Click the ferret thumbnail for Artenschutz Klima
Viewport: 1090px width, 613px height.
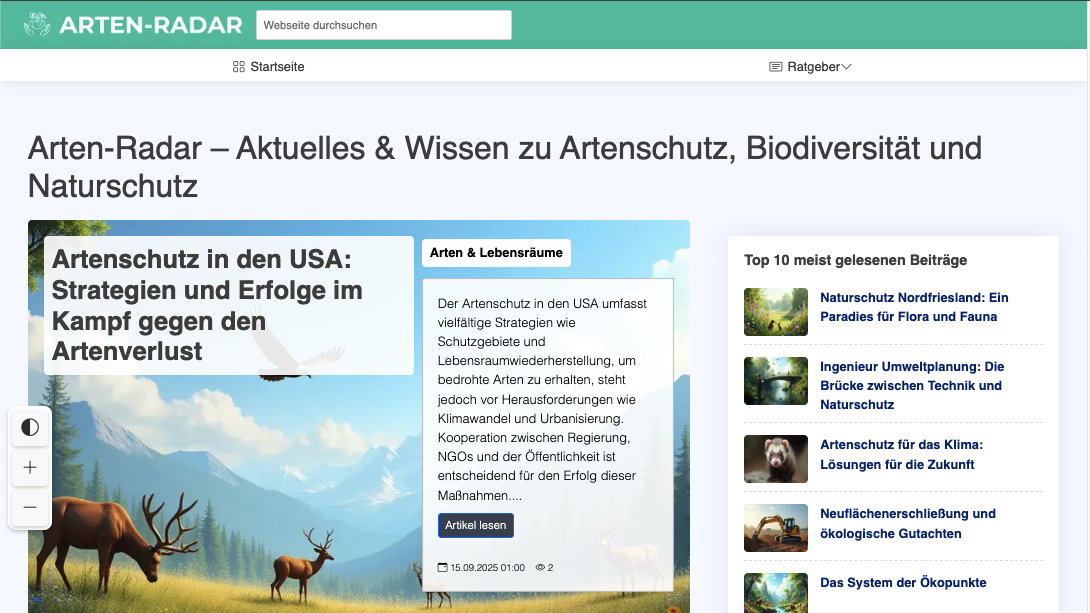pyautogui.click(x=775, y=459)
